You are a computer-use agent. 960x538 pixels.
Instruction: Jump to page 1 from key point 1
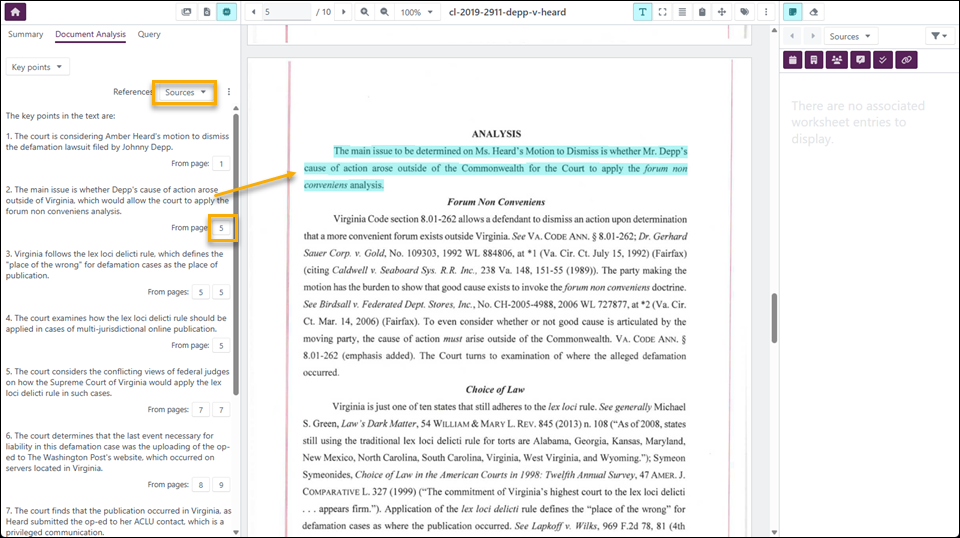point(221,163)
